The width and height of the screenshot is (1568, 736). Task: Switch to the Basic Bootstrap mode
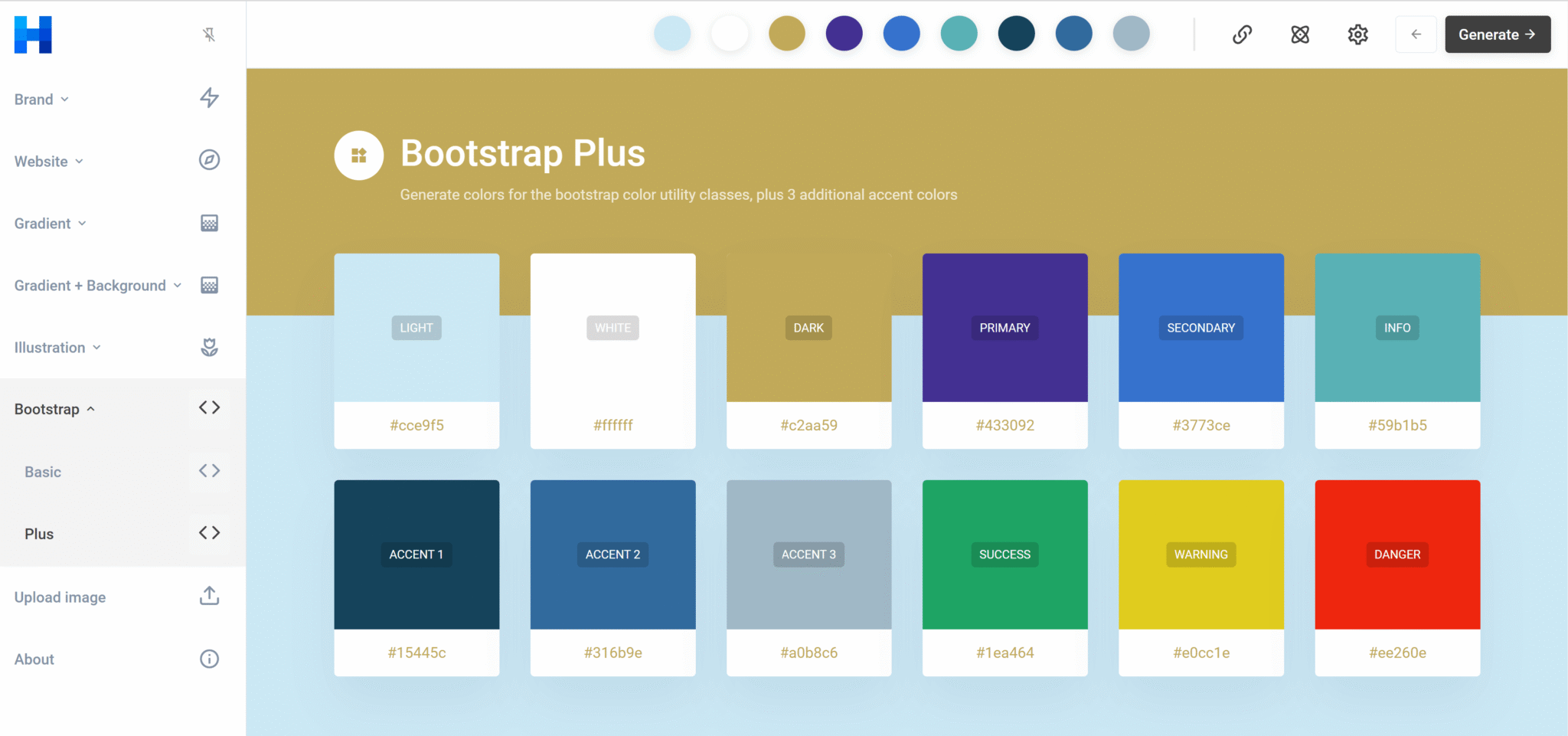point(43,472)
